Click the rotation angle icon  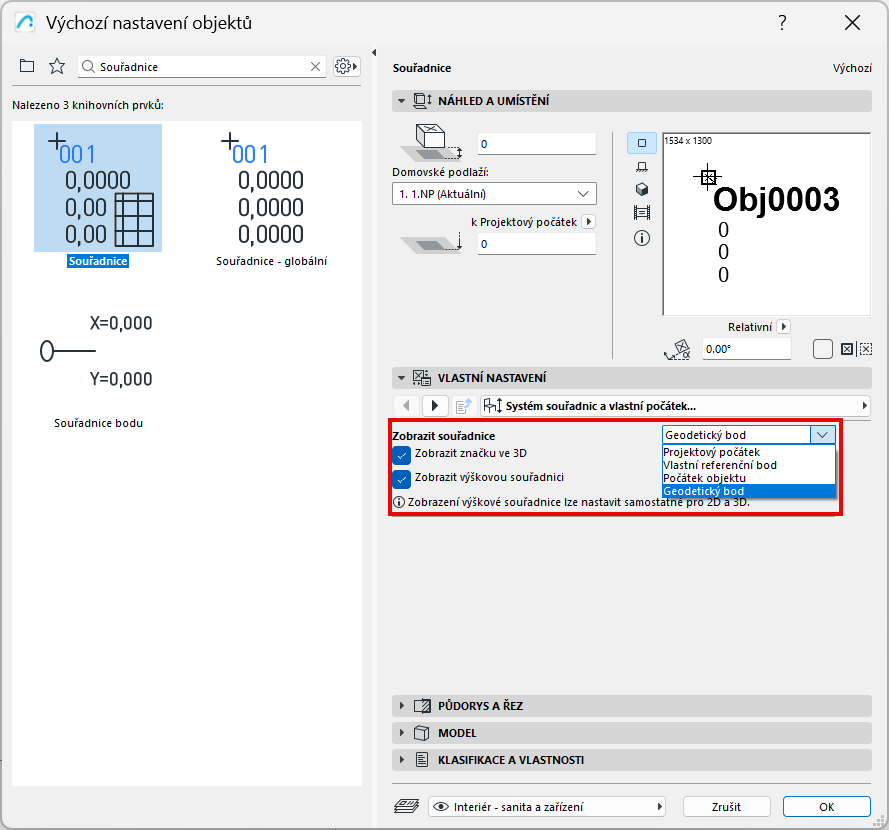point(678,350)
